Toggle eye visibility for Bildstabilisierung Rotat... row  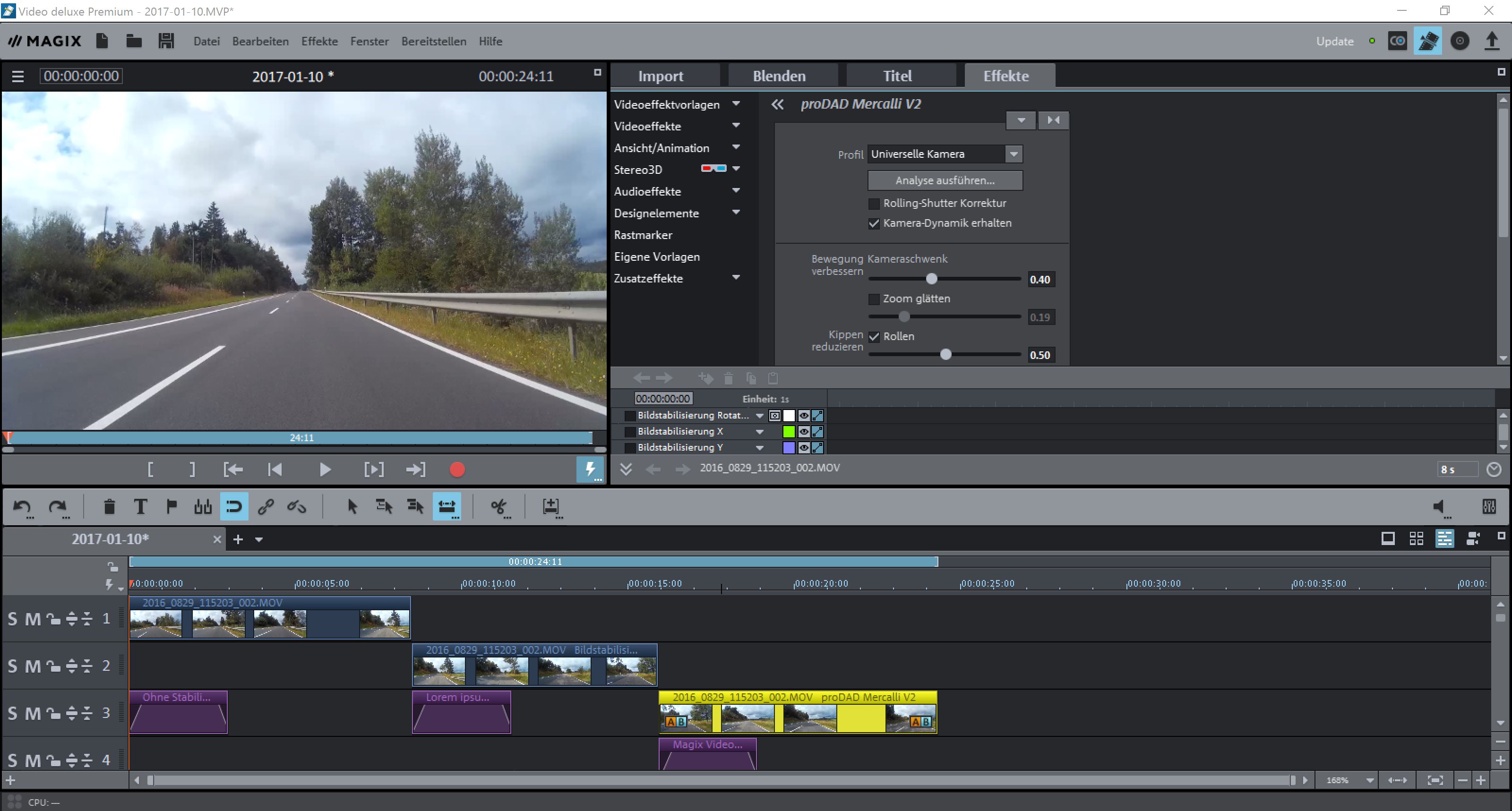coord(804,416)
